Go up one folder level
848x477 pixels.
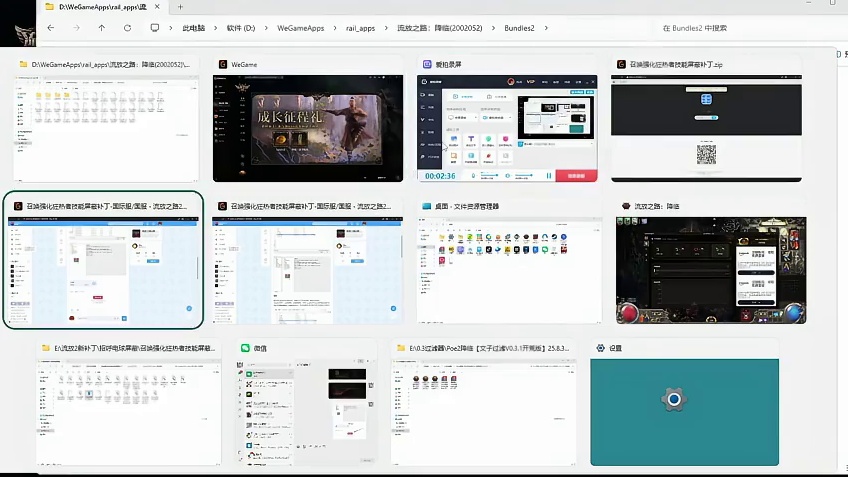(x=101, y=28)
